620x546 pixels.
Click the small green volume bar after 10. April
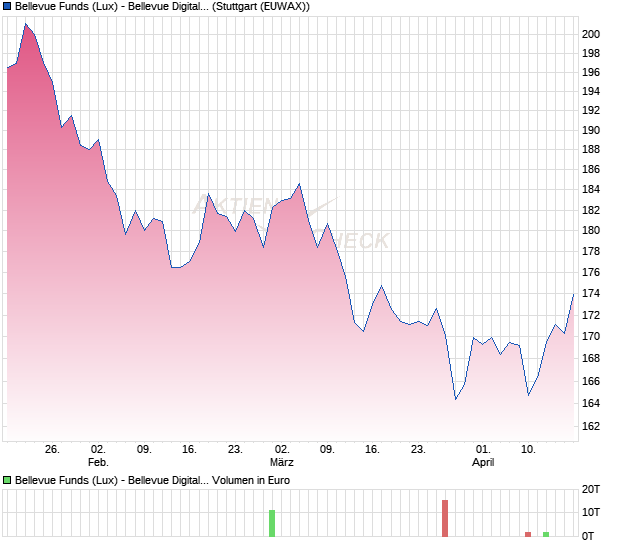coord(546,535)
